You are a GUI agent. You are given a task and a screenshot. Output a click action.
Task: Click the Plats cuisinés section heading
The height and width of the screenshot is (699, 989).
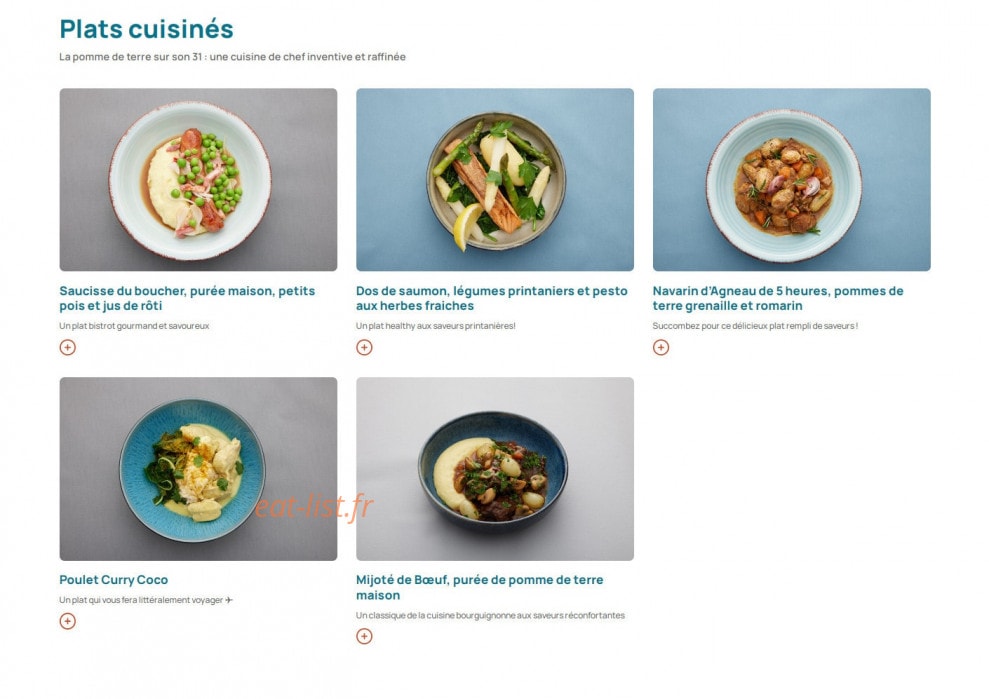click(146, 29)
